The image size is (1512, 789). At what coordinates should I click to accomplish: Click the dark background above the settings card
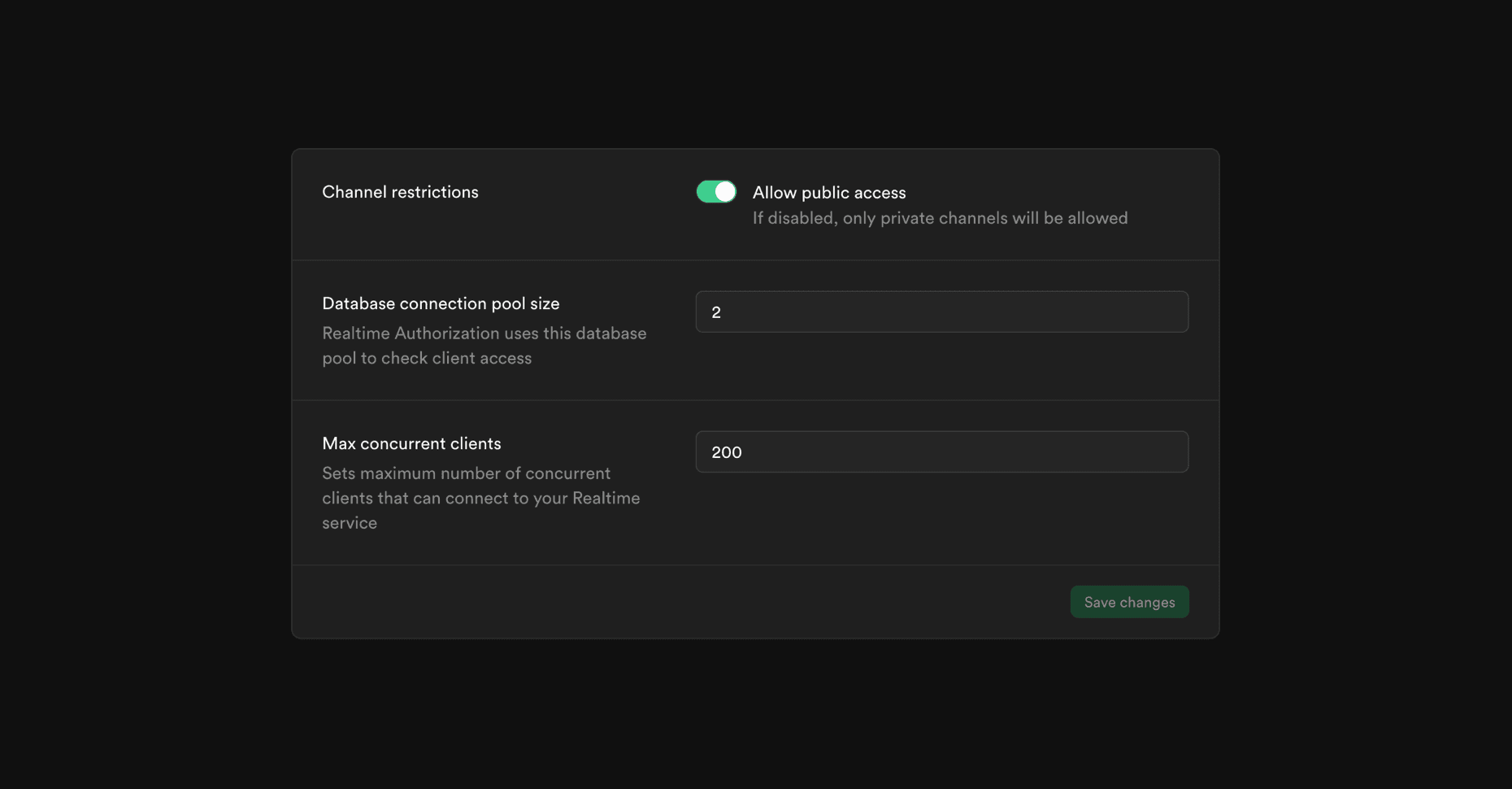coord(756,73)
